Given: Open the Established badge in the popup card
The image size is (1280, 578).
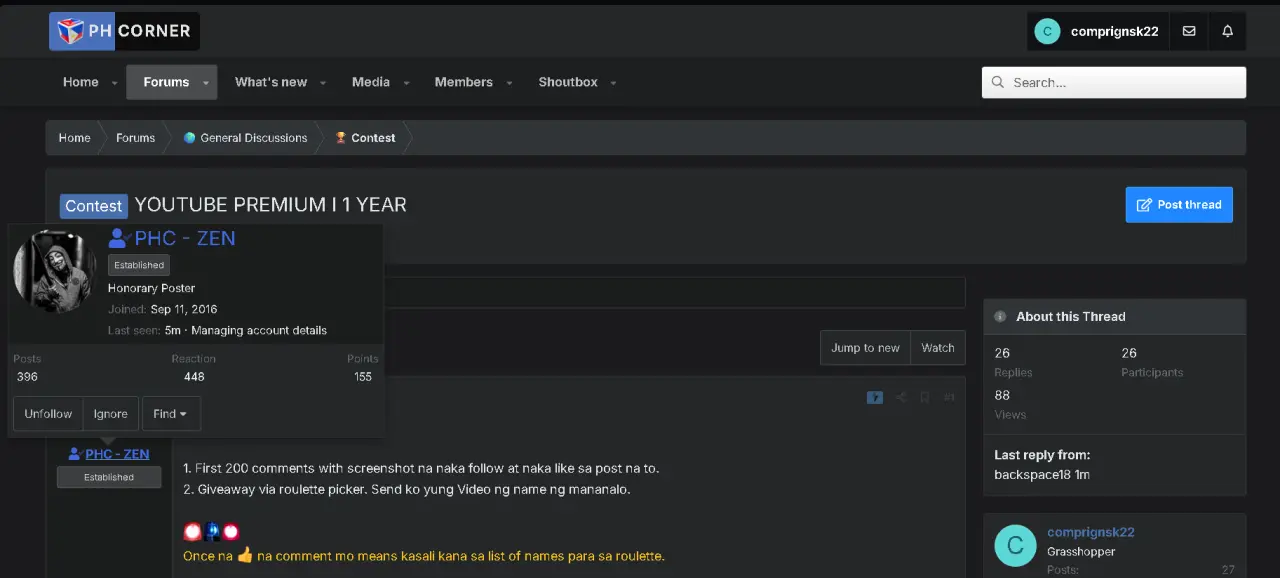Looking at the screenshot, I should (139, 265).
